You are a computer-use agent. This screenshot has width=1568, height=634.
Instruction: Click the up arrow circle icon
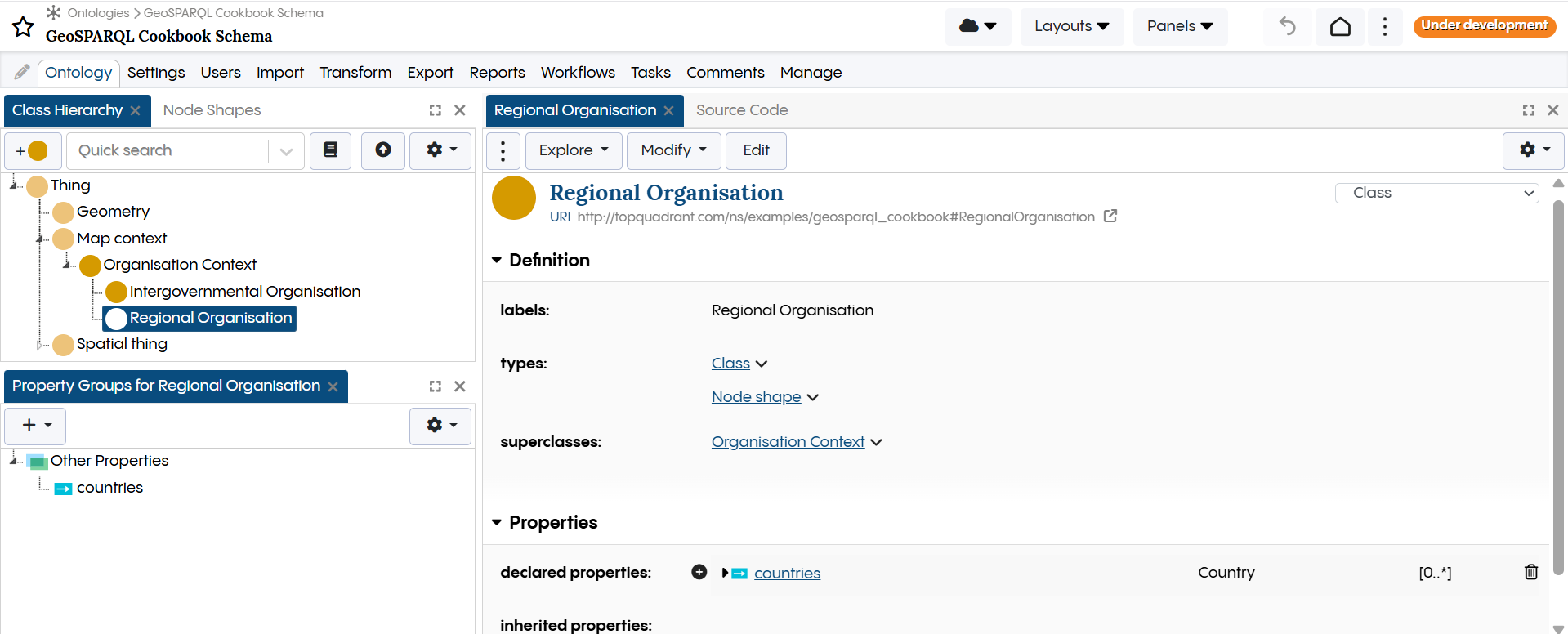click(x=382, y=150)
